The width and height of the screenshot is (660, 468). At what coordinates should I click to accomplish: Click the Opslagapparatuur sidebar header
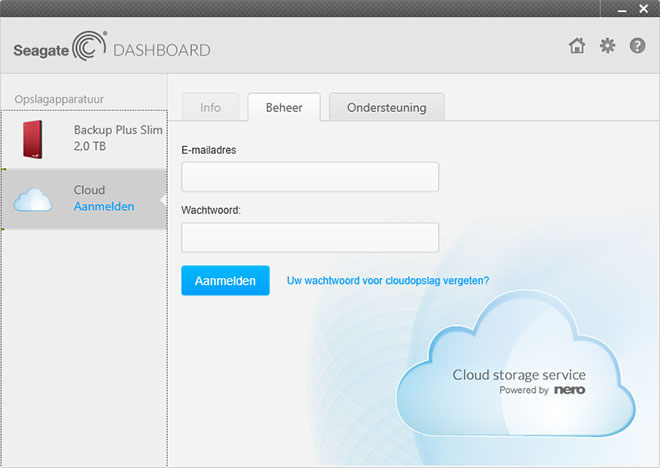pyautogui.click(x=59, y=99)
